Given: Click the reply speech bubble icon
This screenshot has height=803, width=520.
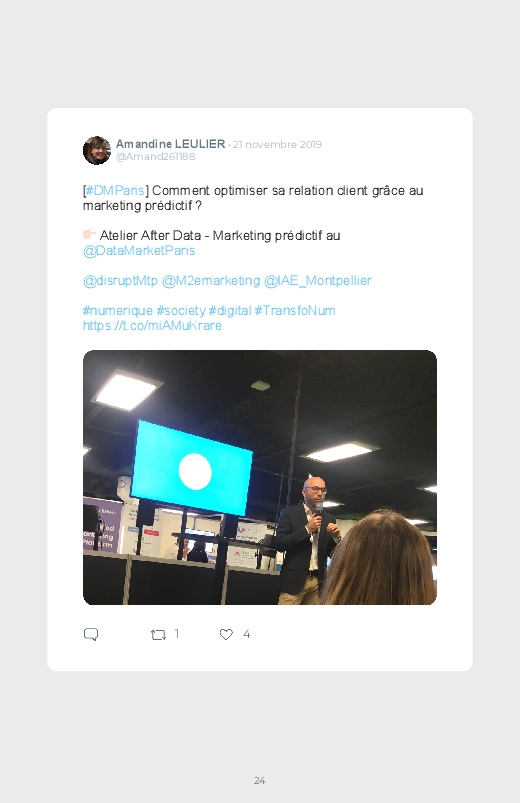Looking at the screenshot, I should [x=91, y=635].
